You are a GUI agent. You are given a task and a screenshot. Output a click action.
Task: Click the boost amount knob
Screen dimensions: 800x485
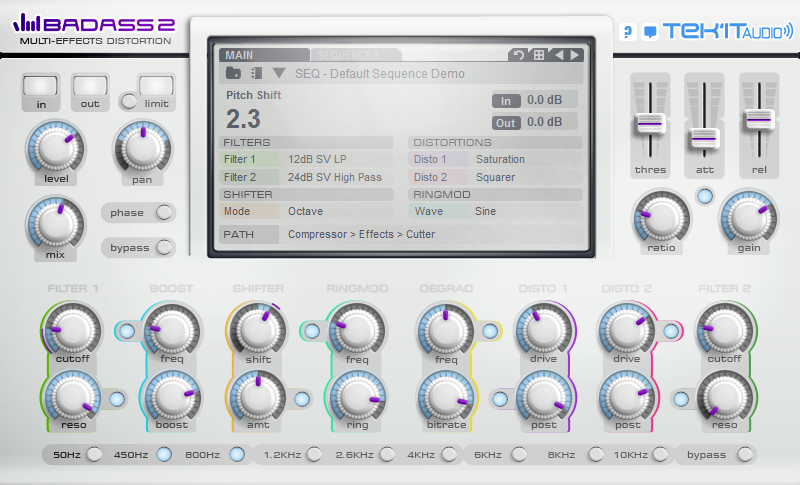pos(172,398)
